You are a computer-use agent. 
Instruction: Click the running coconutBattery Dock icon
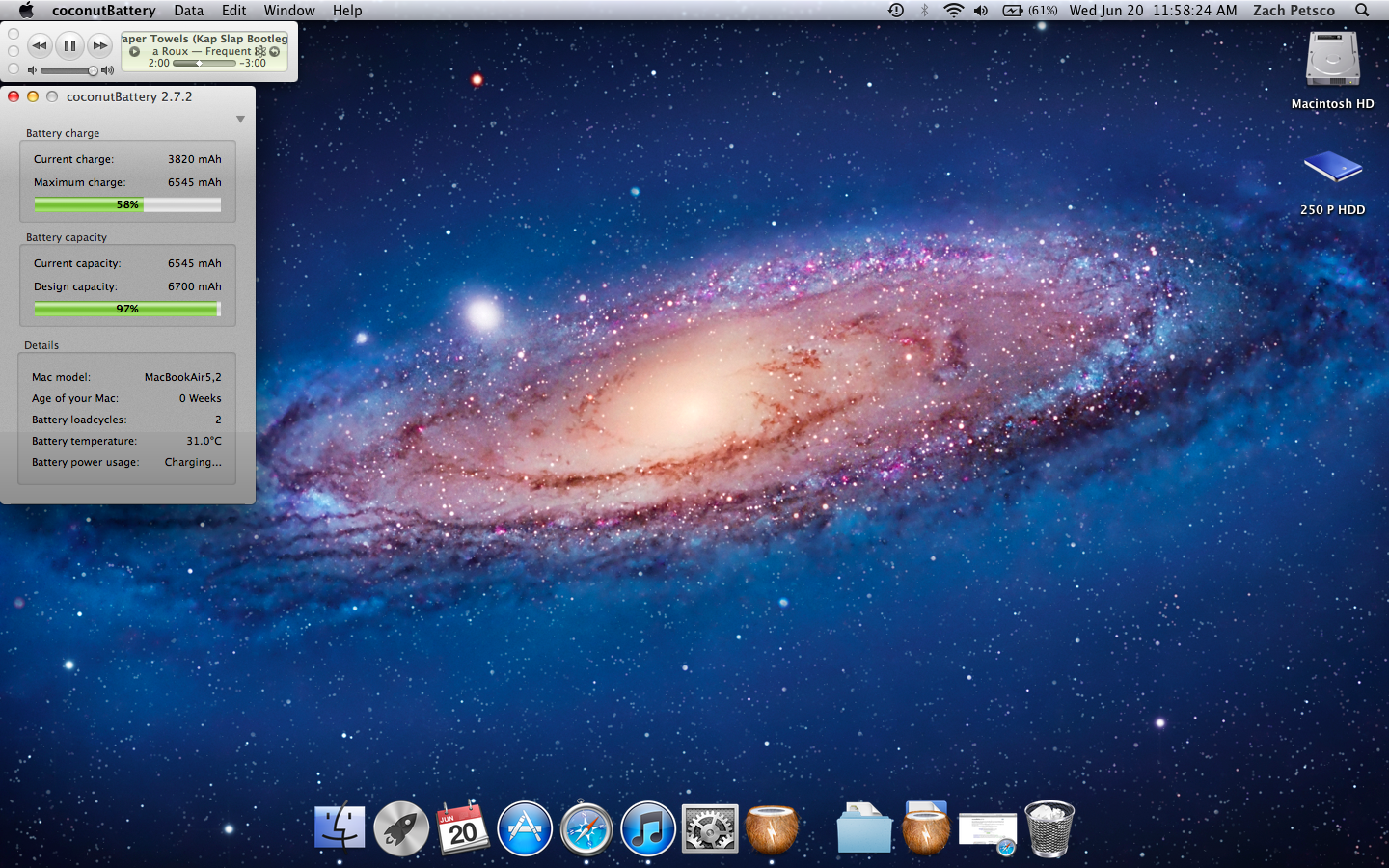[x=772, y=829]
